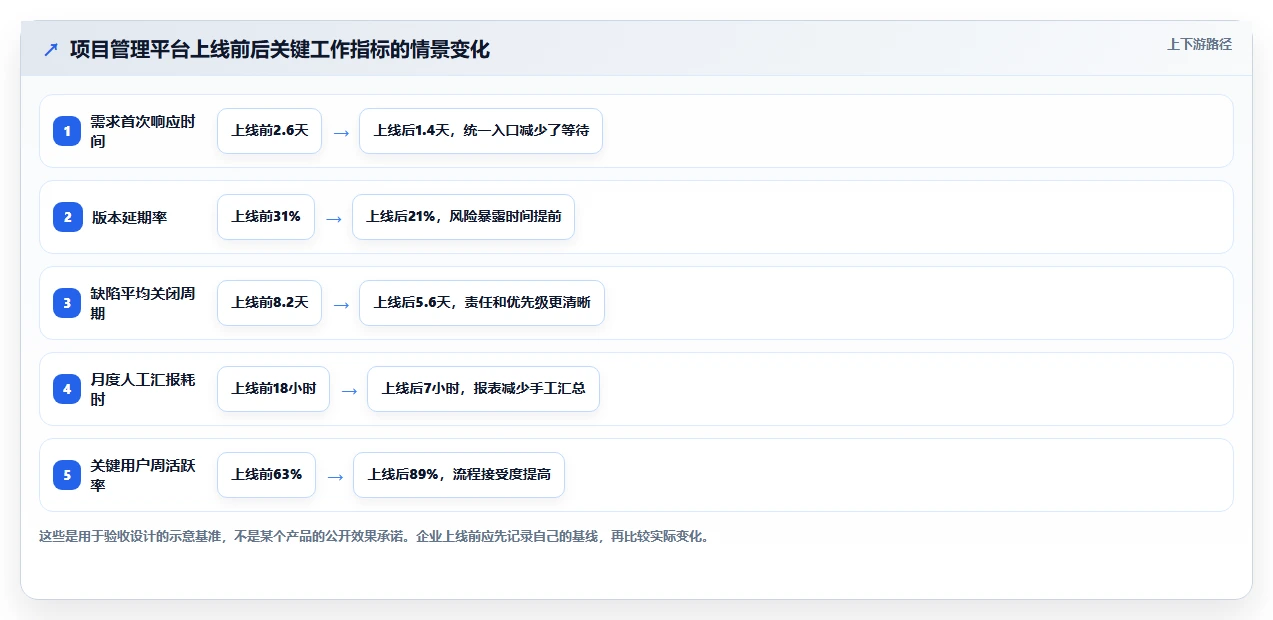Select the 版本延期率 metric label

click(x=130, y=217)
